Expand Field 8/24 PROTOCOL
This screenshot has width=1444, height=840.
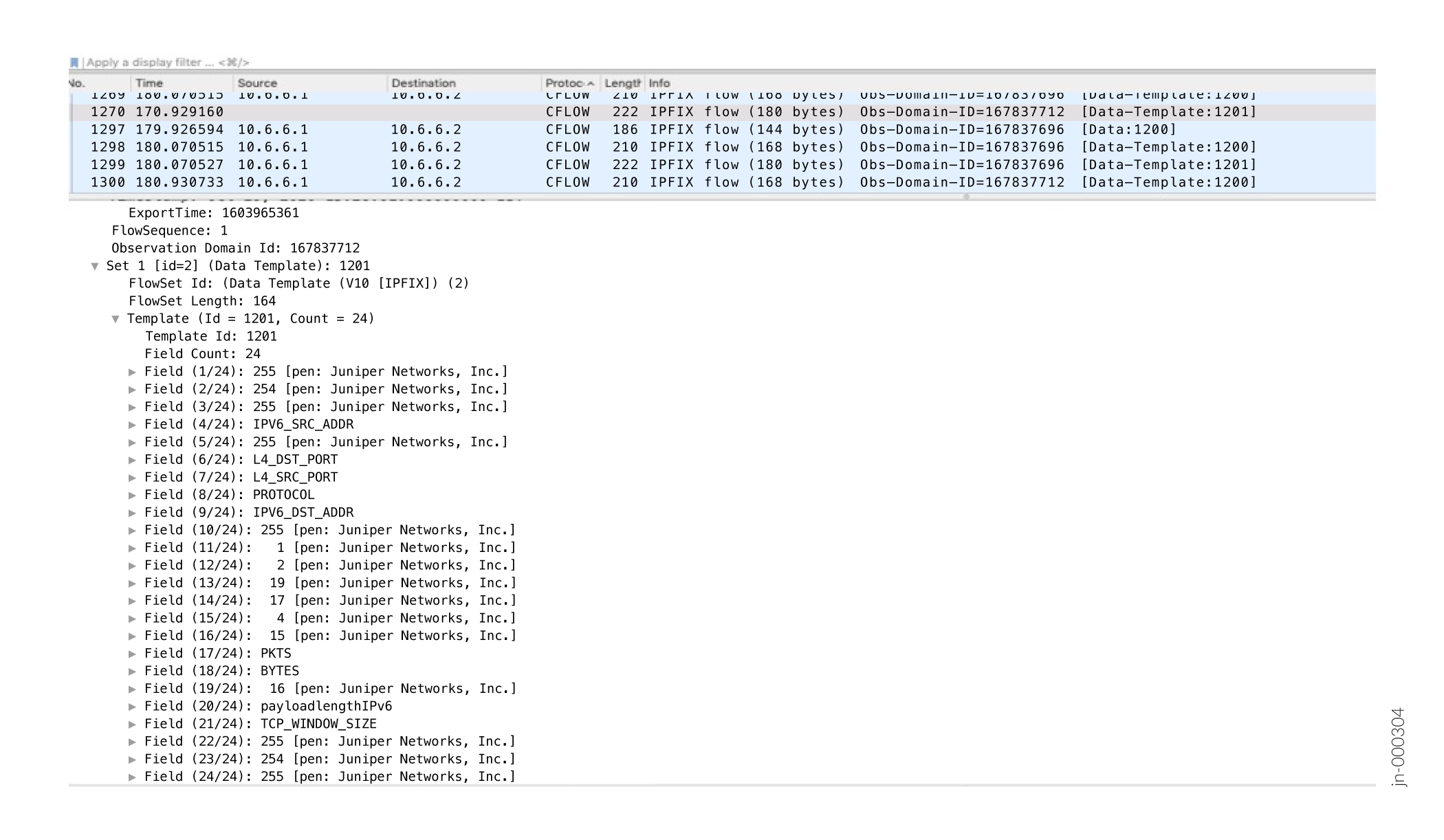point(133,496)
